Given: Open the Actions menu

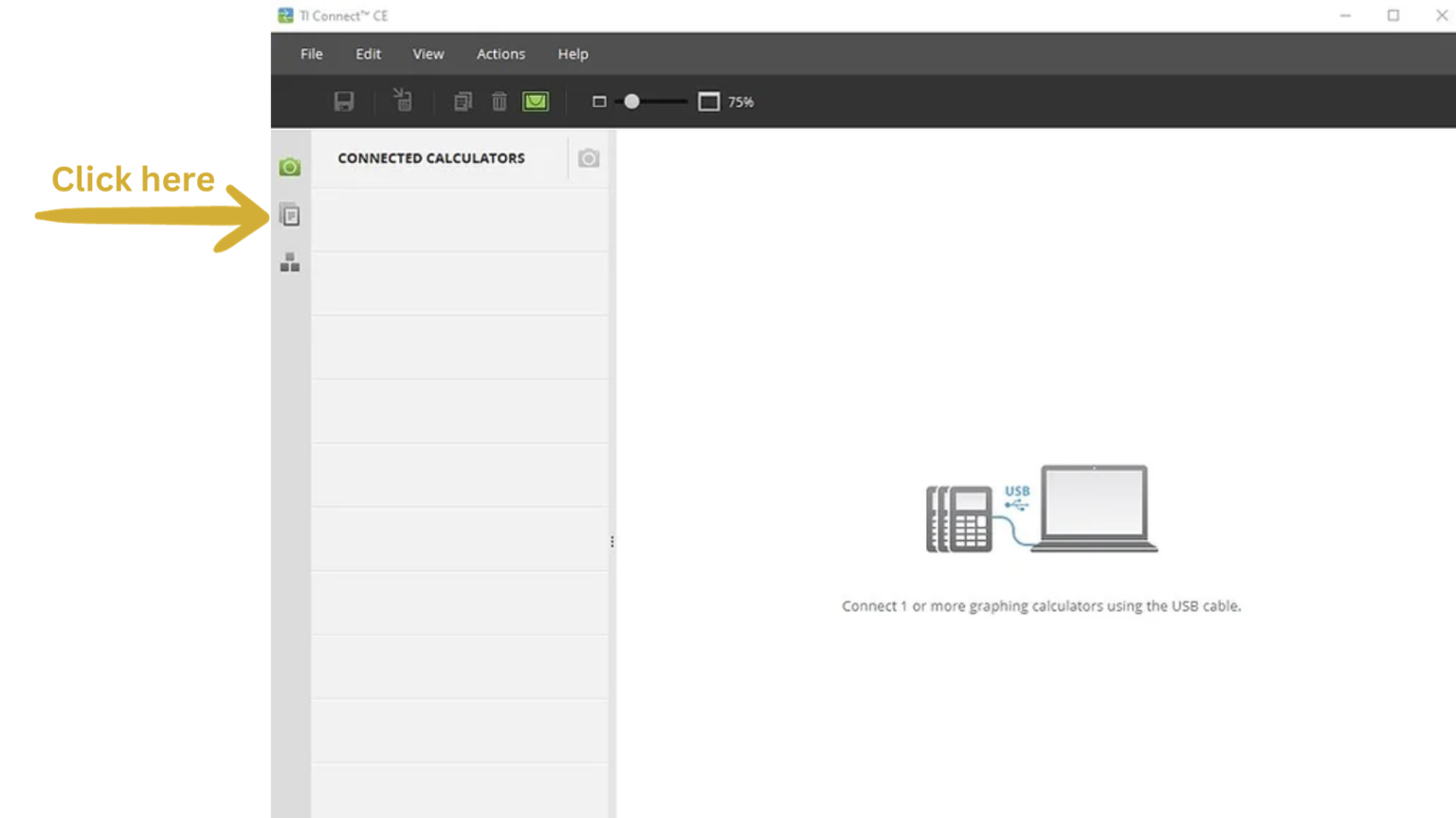Looking at the screenshot, I should point(500,54).
